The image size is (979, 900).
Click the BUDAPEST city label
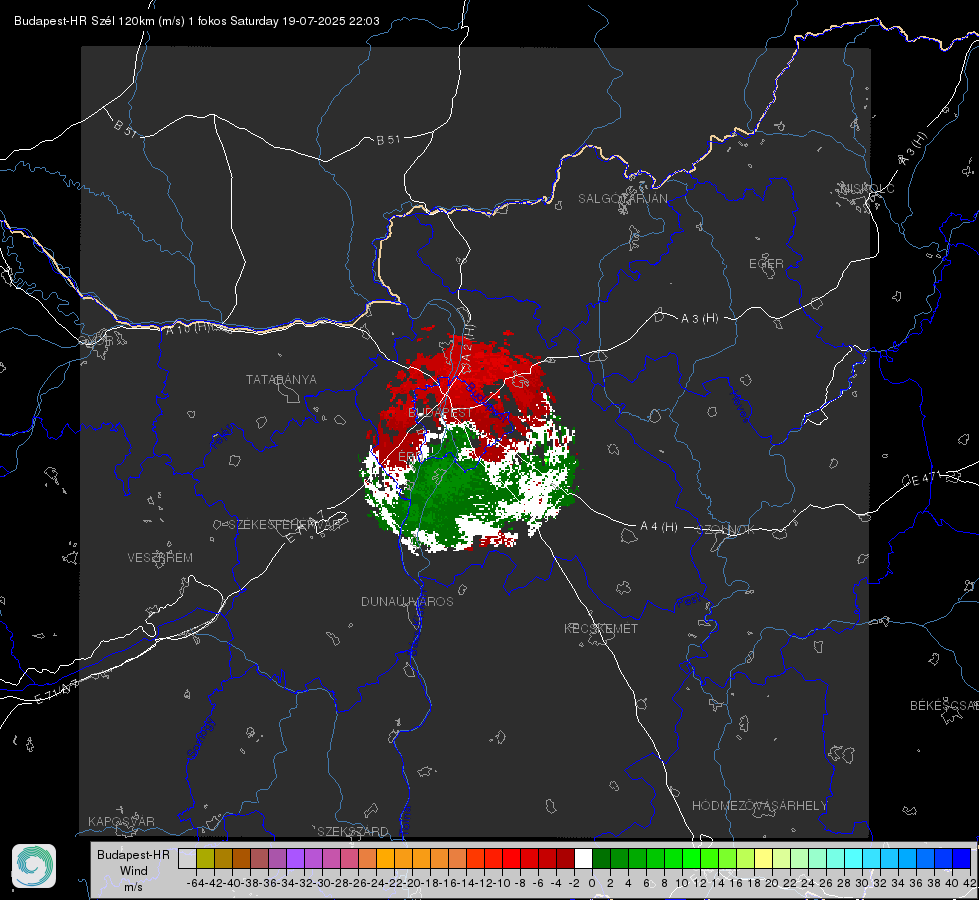tap(441, 413)
